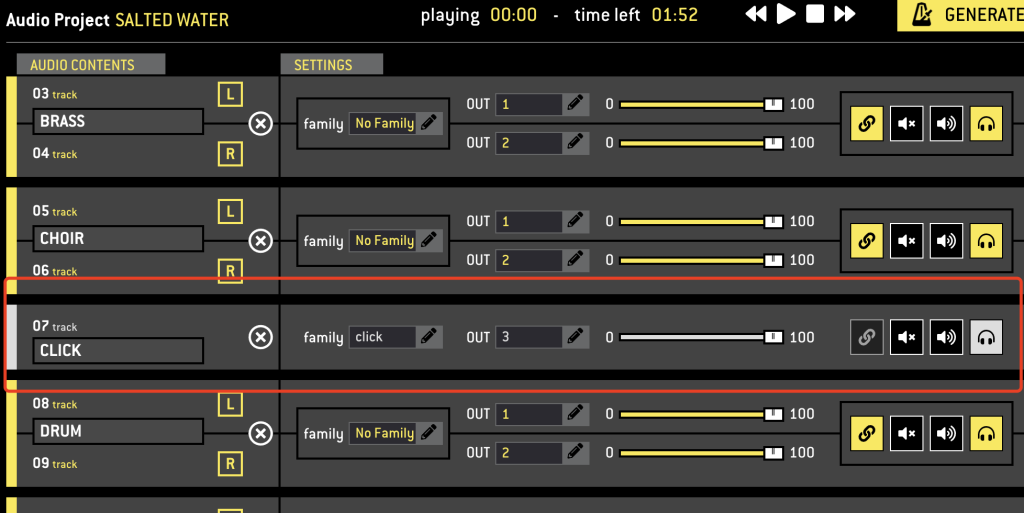Edit the click family with the pencil icon
Screen dimensions: 1024x513
[429, 337]
